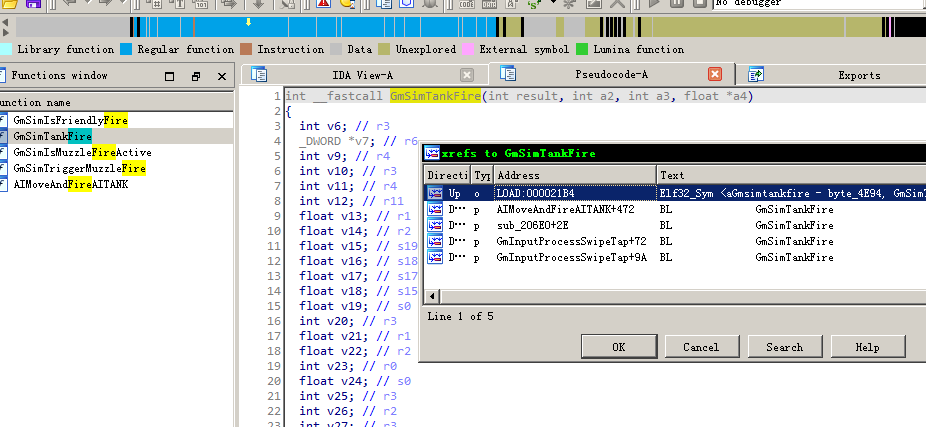Click the Regular function legend color swatch
Image resolution: width=926 pixels, height=427 pixels.
tap(126, 49)
